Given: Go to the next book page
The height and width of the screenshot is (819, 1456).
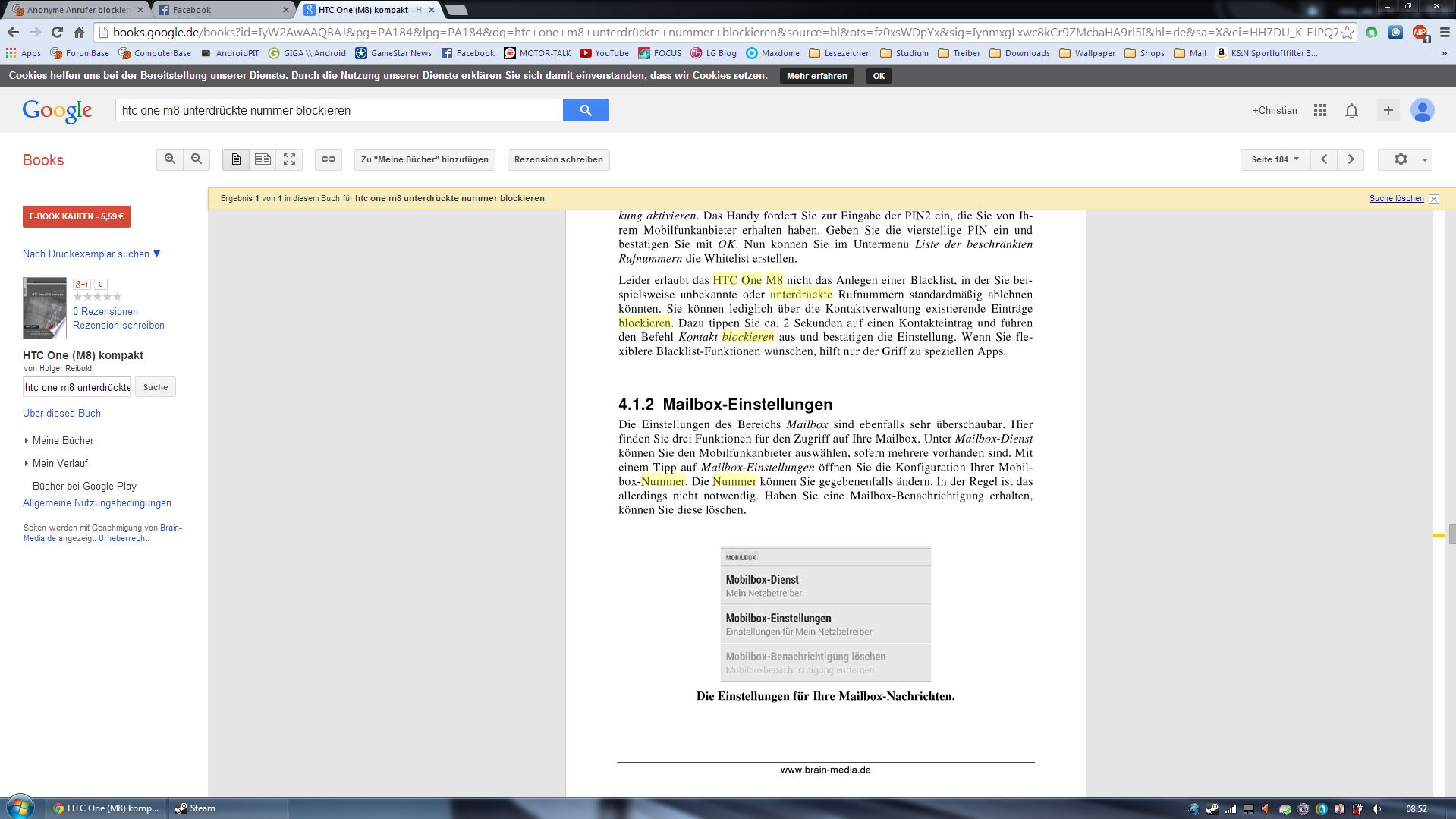Looking at the screenshot, I should click(1351, 159).
